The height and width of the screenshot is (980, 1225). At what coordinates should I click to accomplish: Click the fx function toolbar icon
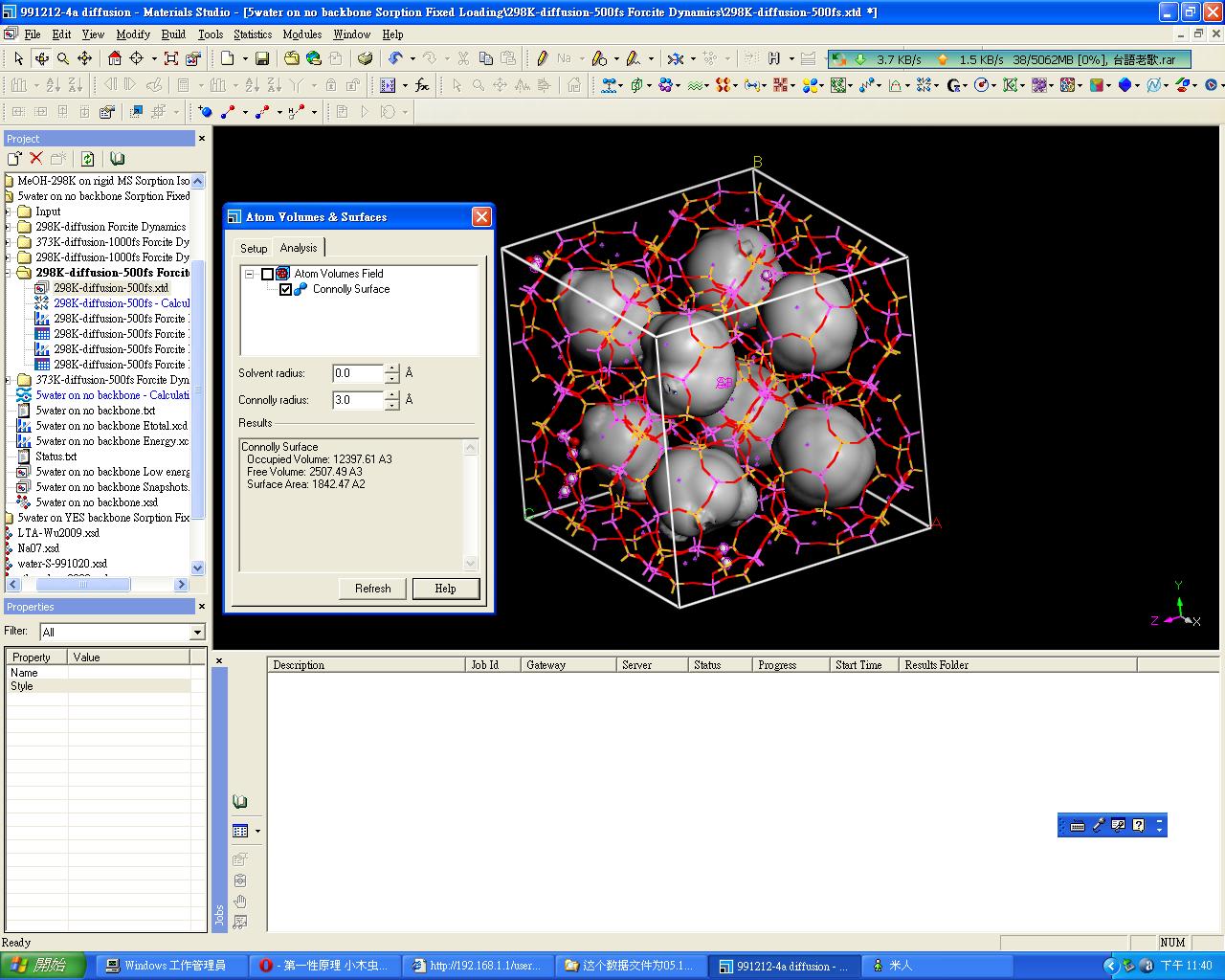click(422, 85)
